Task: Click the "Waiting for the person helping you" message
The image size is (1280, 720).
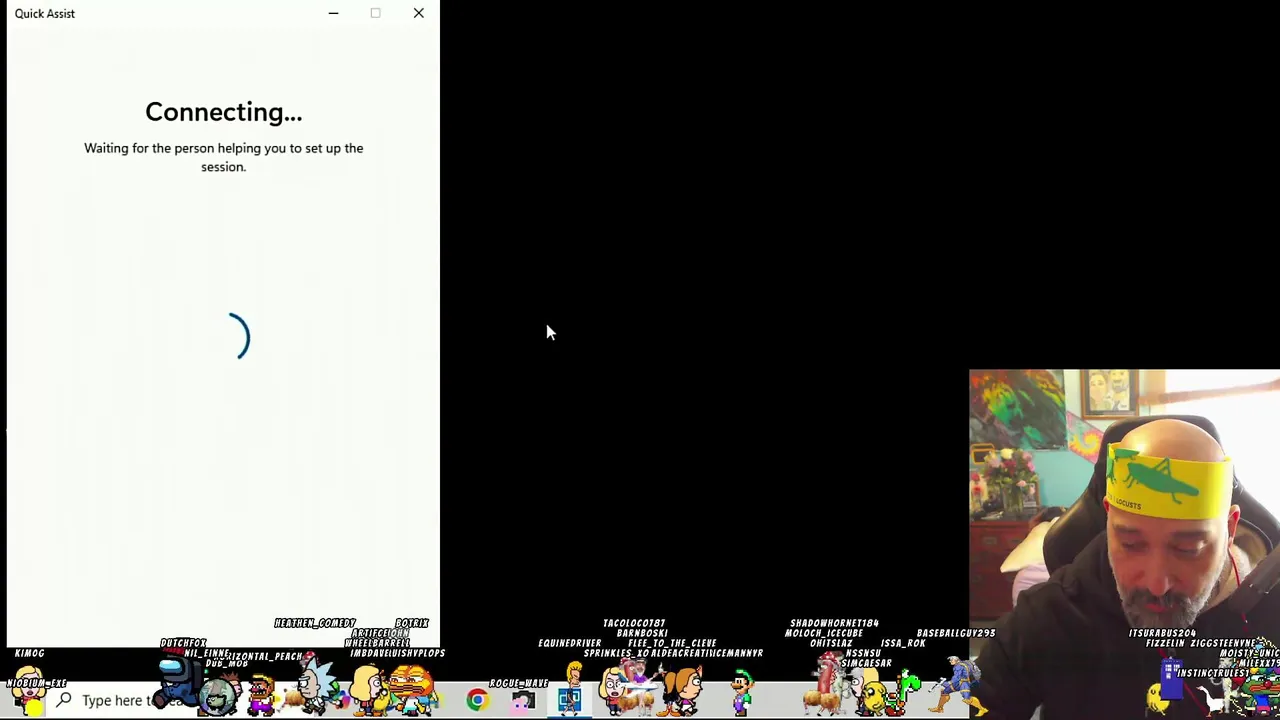Action: click(x=223, y=157)
